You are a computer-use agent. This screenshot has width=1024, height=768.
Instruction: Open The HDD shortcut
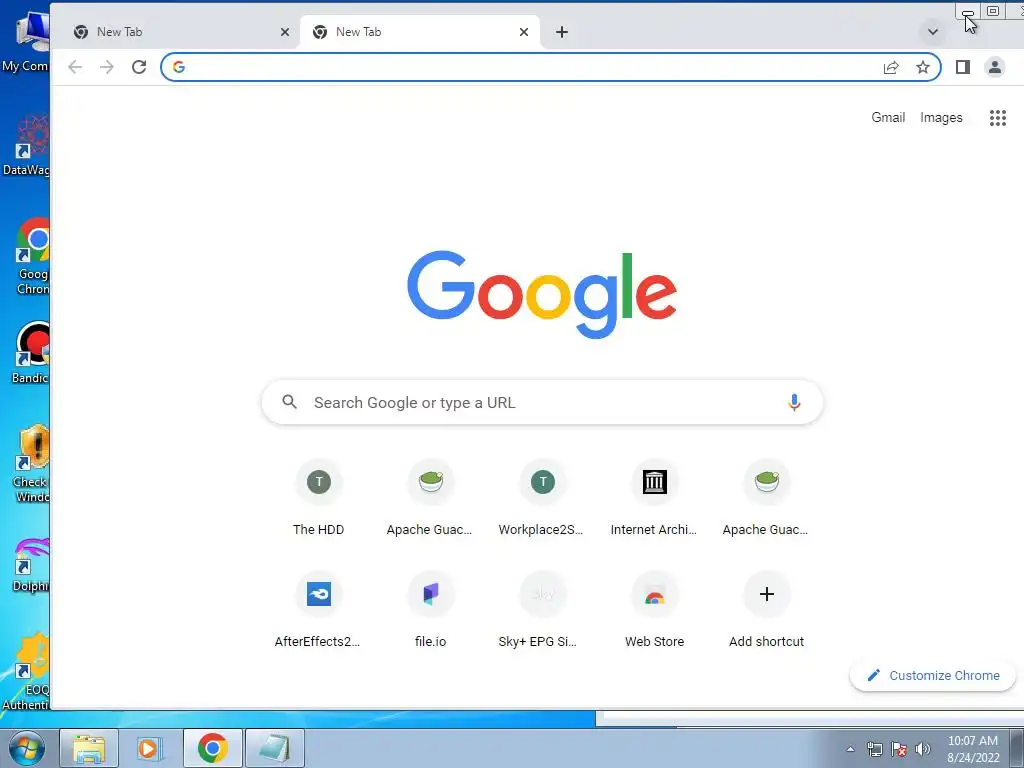click(x=319, y=498)
